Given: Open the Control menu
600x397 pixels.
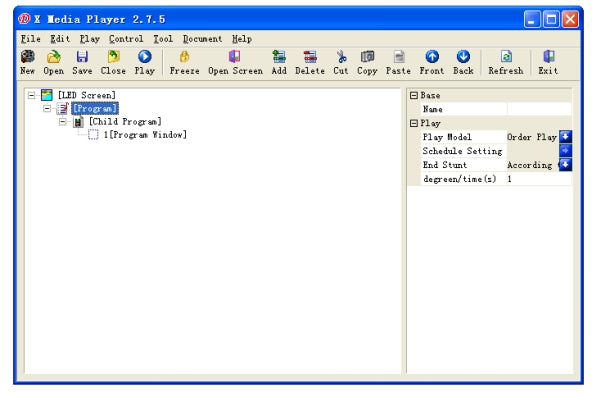Looking at the screenshot, I should pos(126,39).
